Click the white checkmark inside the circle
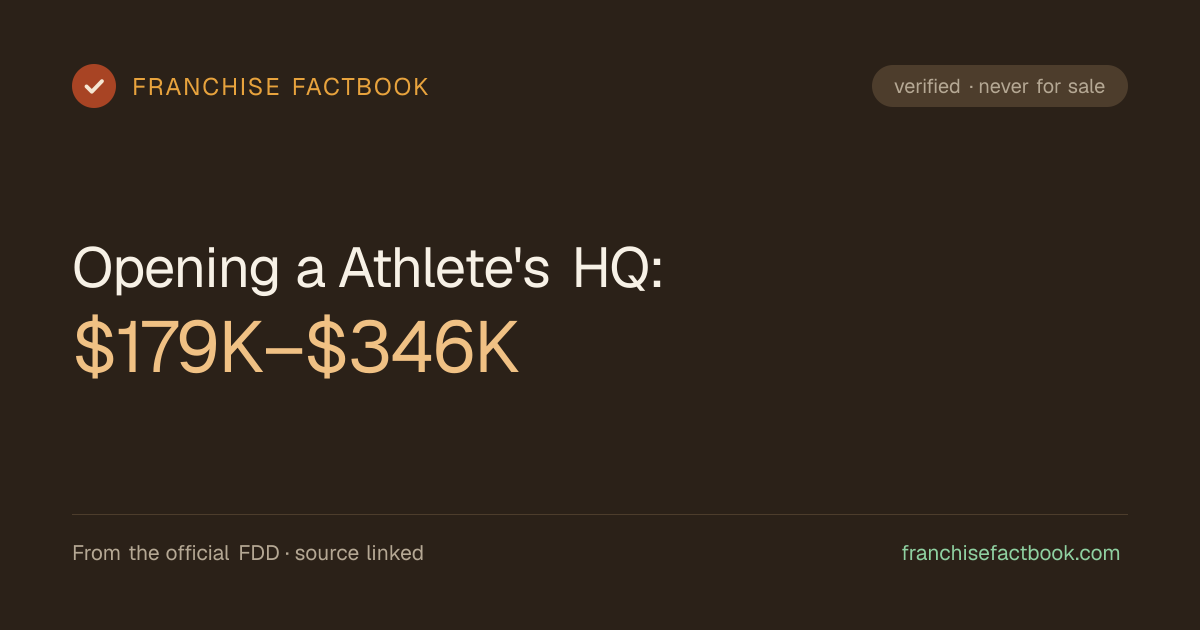Viewport: 1200px width, 630px height. 94,86
